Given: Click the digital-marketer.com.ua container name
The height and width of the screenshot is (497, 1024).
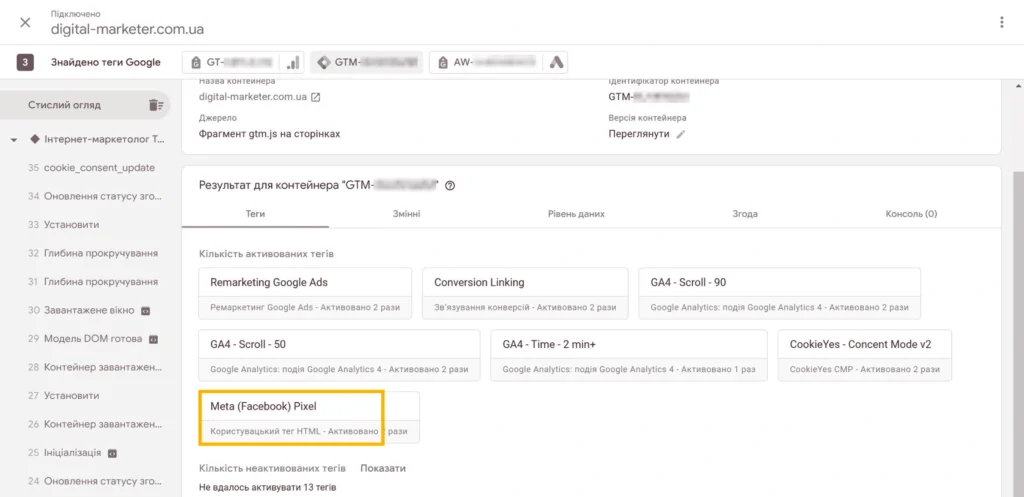Looking at the screenshot, I should tap(253, 97).
